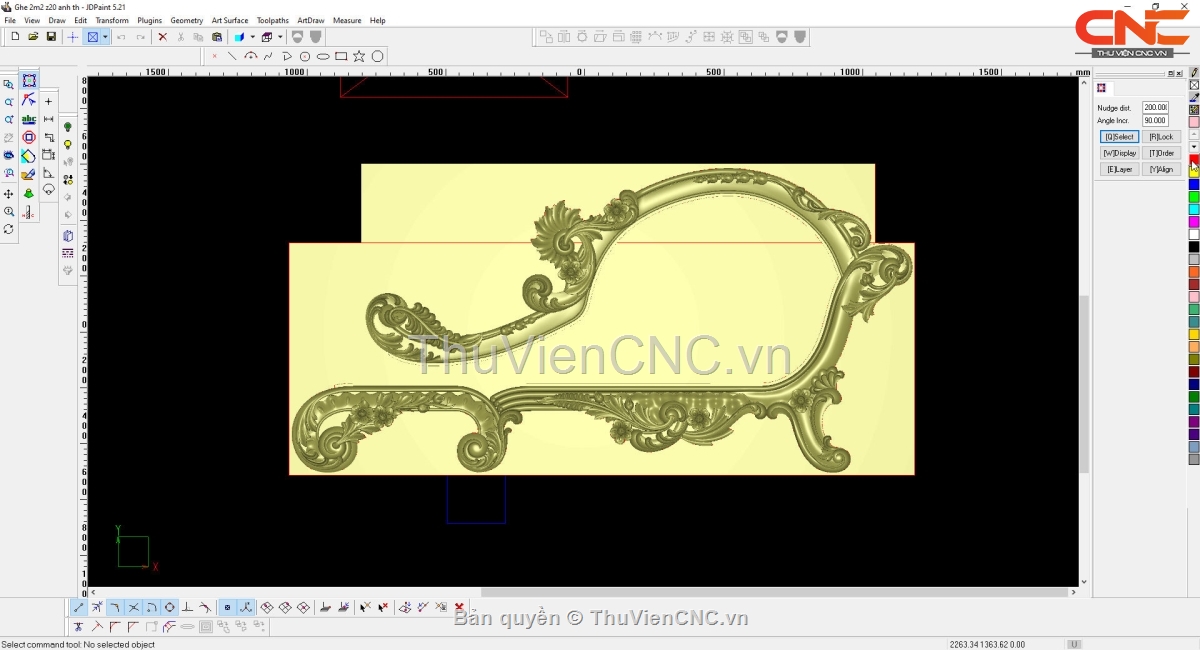This screenshot has height=650, width=1200.
Task: Select the rectangle shape drawing tool
Action: pyautogui.click(x=341, y=56)
